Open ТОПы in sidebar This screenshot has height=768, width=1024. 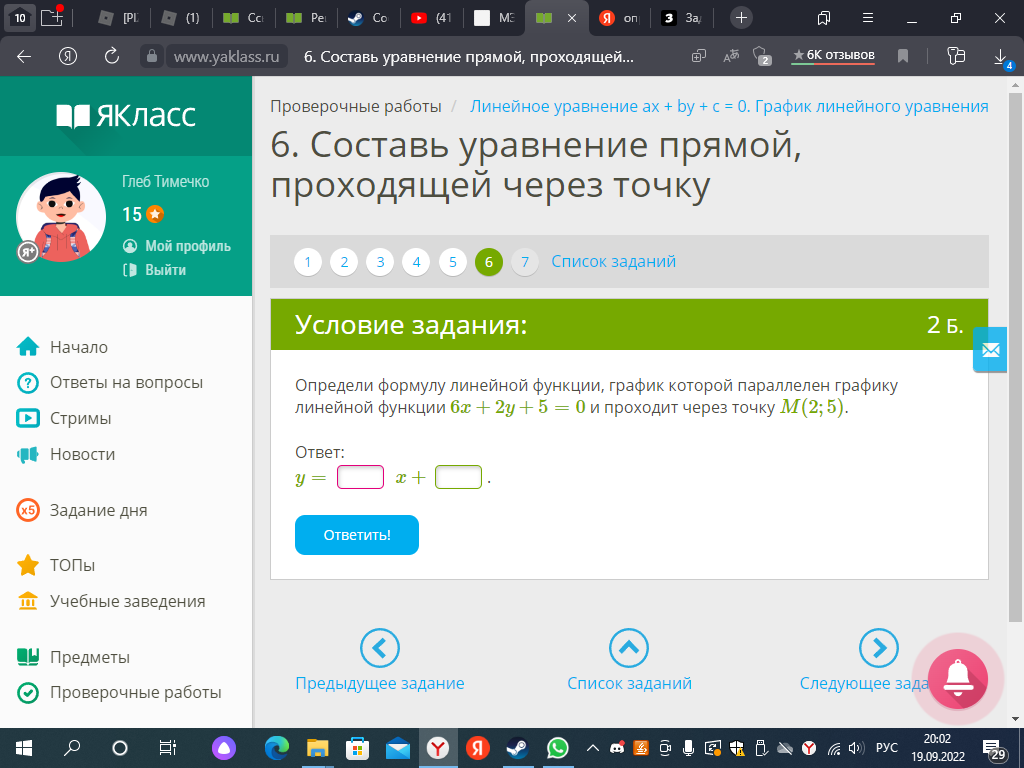pyautogui.click(x=56, y=565)
